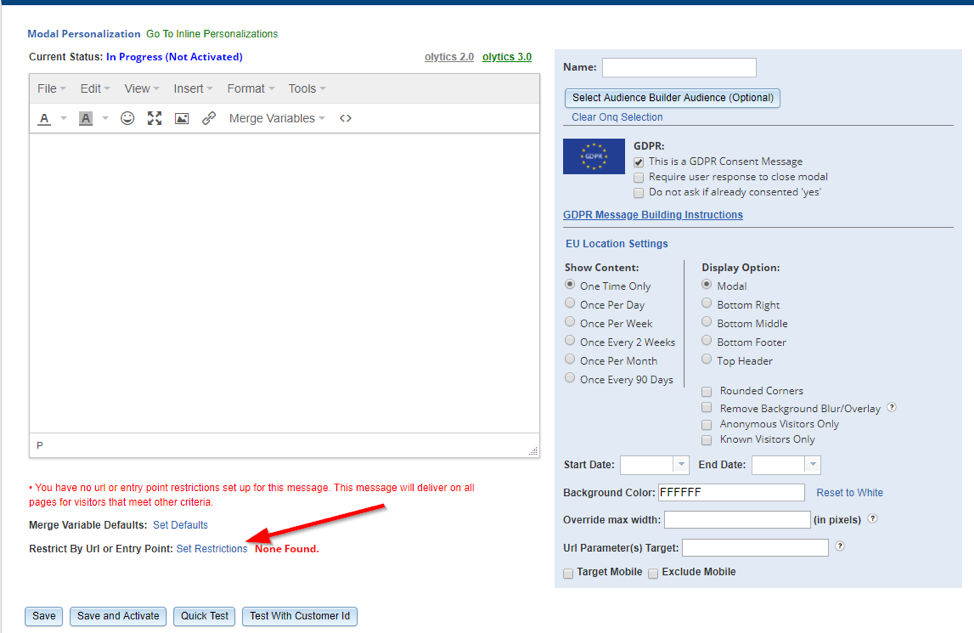974x633 pixels.
Task: Uncheck 'This is a GDPR Consent Message'
Action: point(639,161)
